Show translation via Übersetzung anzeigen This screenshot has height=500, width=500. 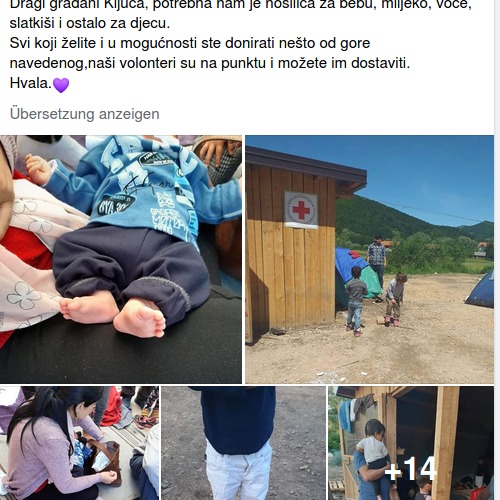tap(85, 114)
